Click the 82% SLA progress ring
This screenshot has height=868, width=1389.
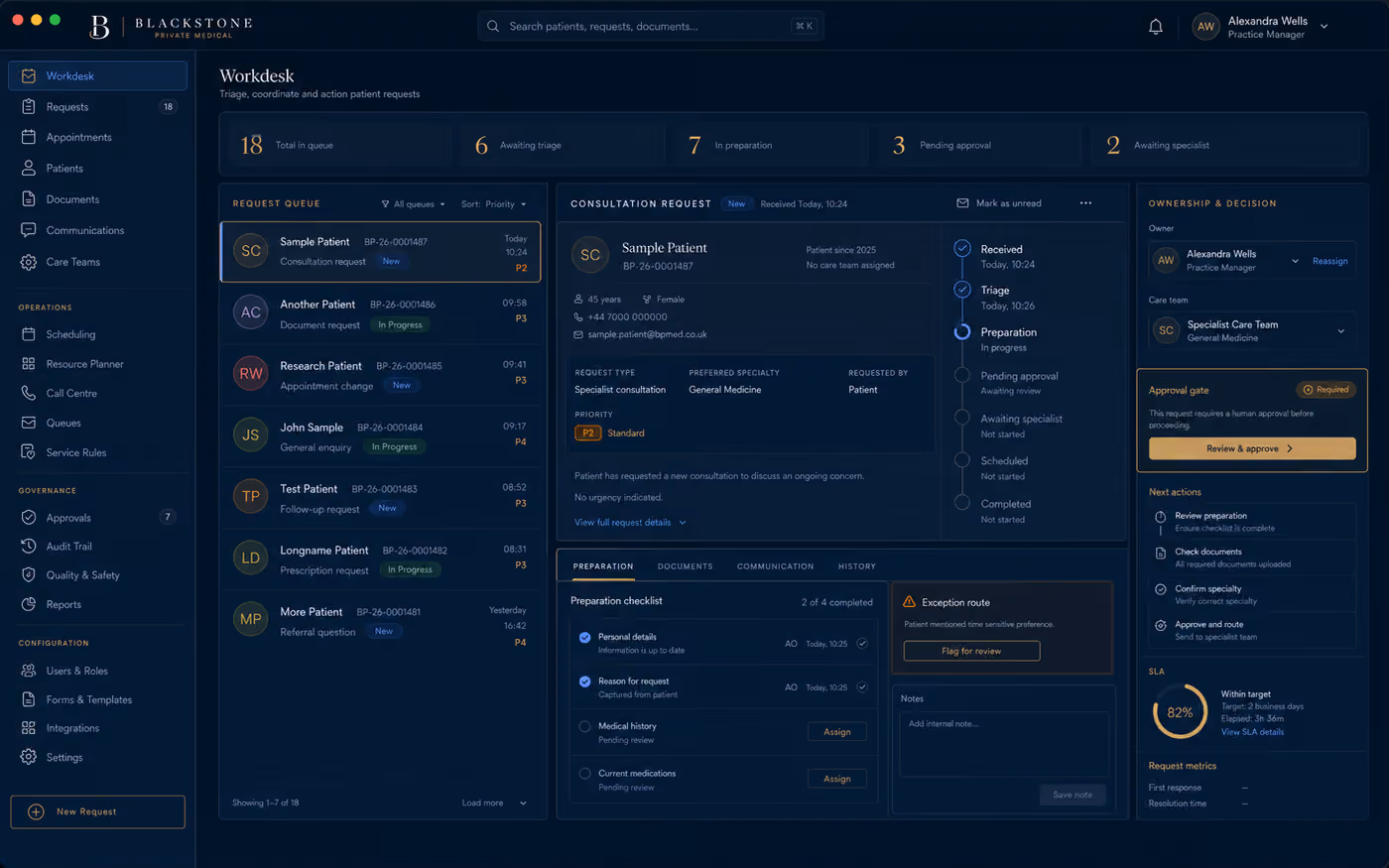1180,712
